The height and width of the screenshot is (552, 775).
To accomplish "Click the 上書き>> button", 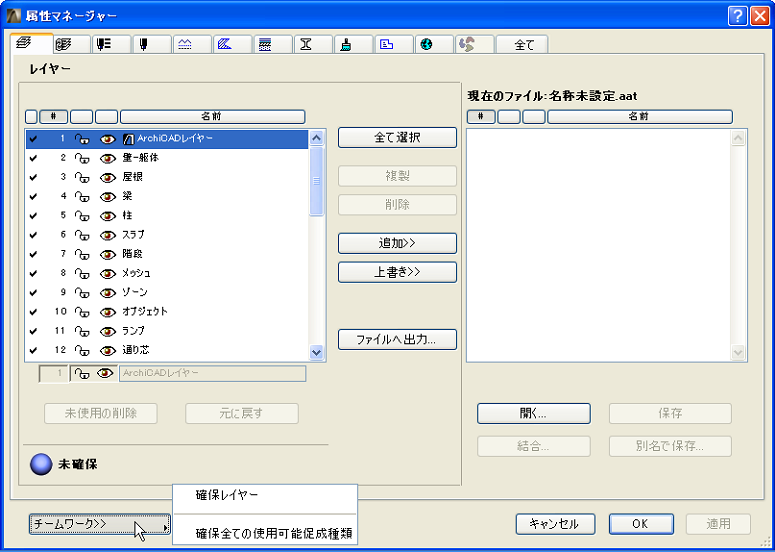I will coord(397,272).
